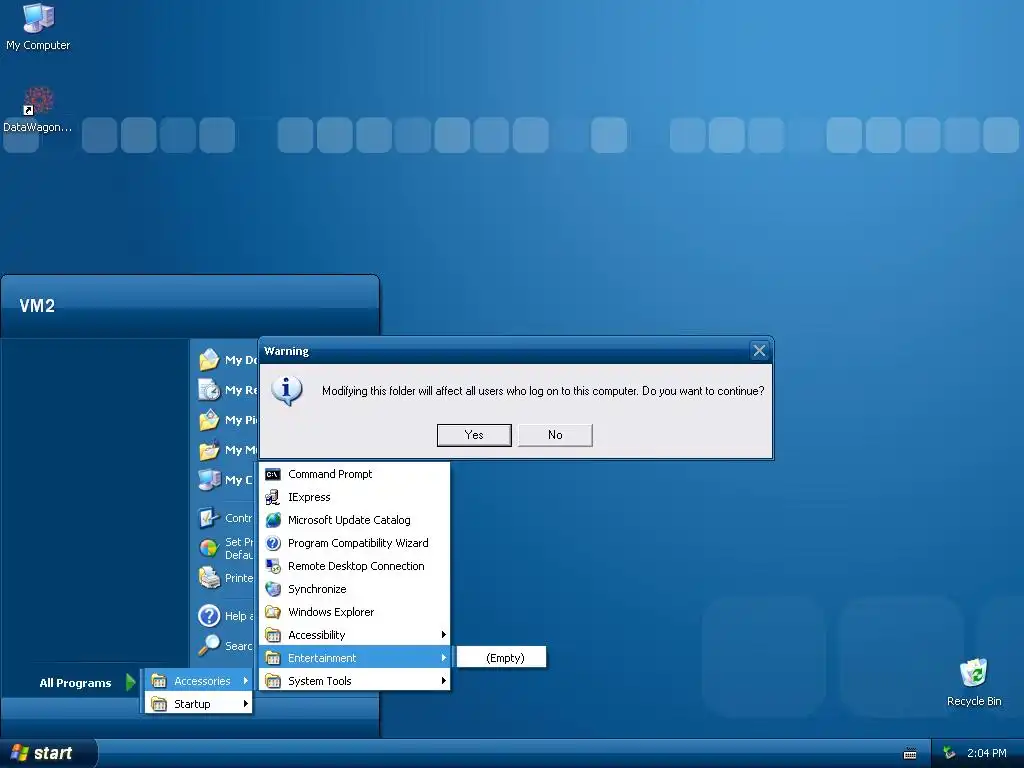
Task: Click the Command Prompt icon in Accessories
Action: [x=273, y=474]
